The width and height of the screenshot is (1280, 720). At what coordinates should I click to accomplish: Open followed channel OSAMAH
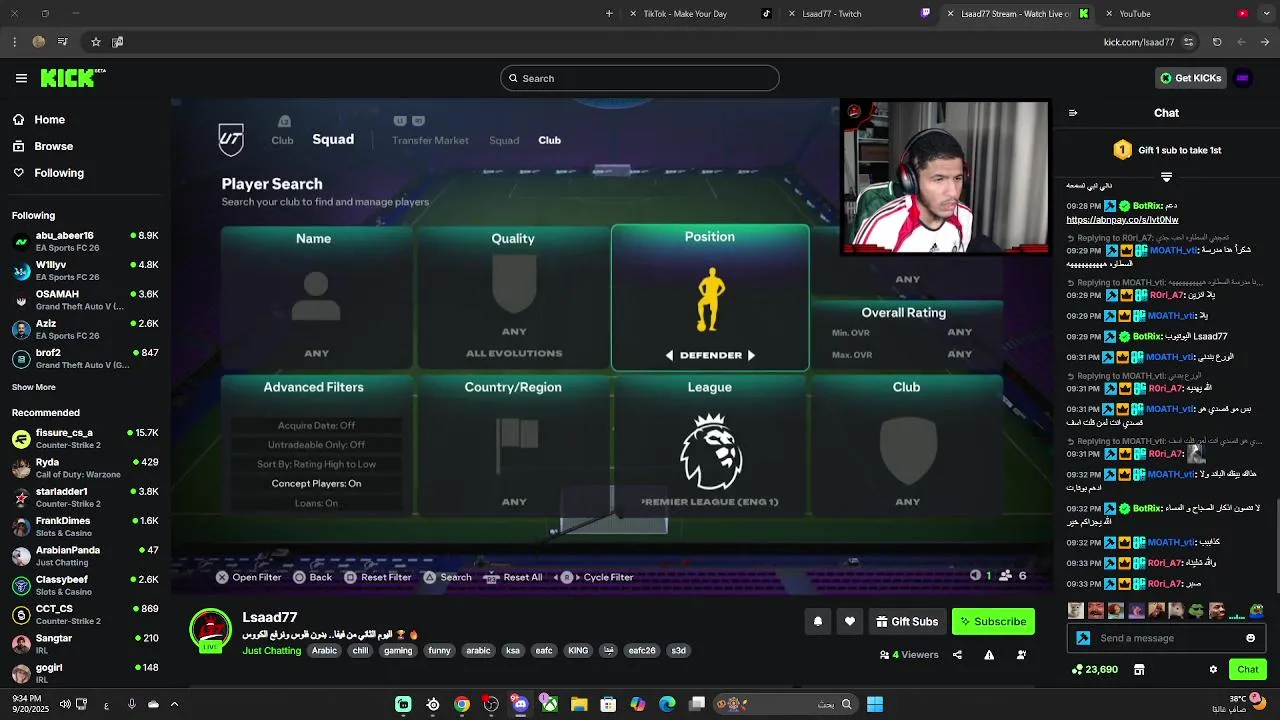click(84, 300)
